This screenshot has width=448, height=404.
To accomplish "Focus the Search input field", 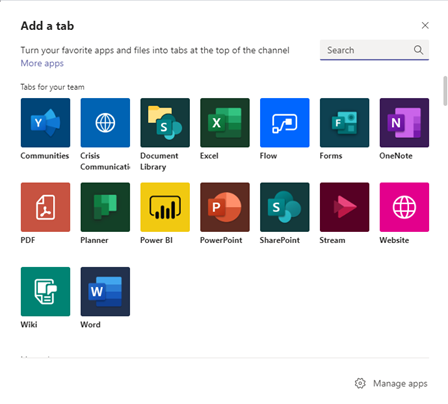I will click(374, 50).
